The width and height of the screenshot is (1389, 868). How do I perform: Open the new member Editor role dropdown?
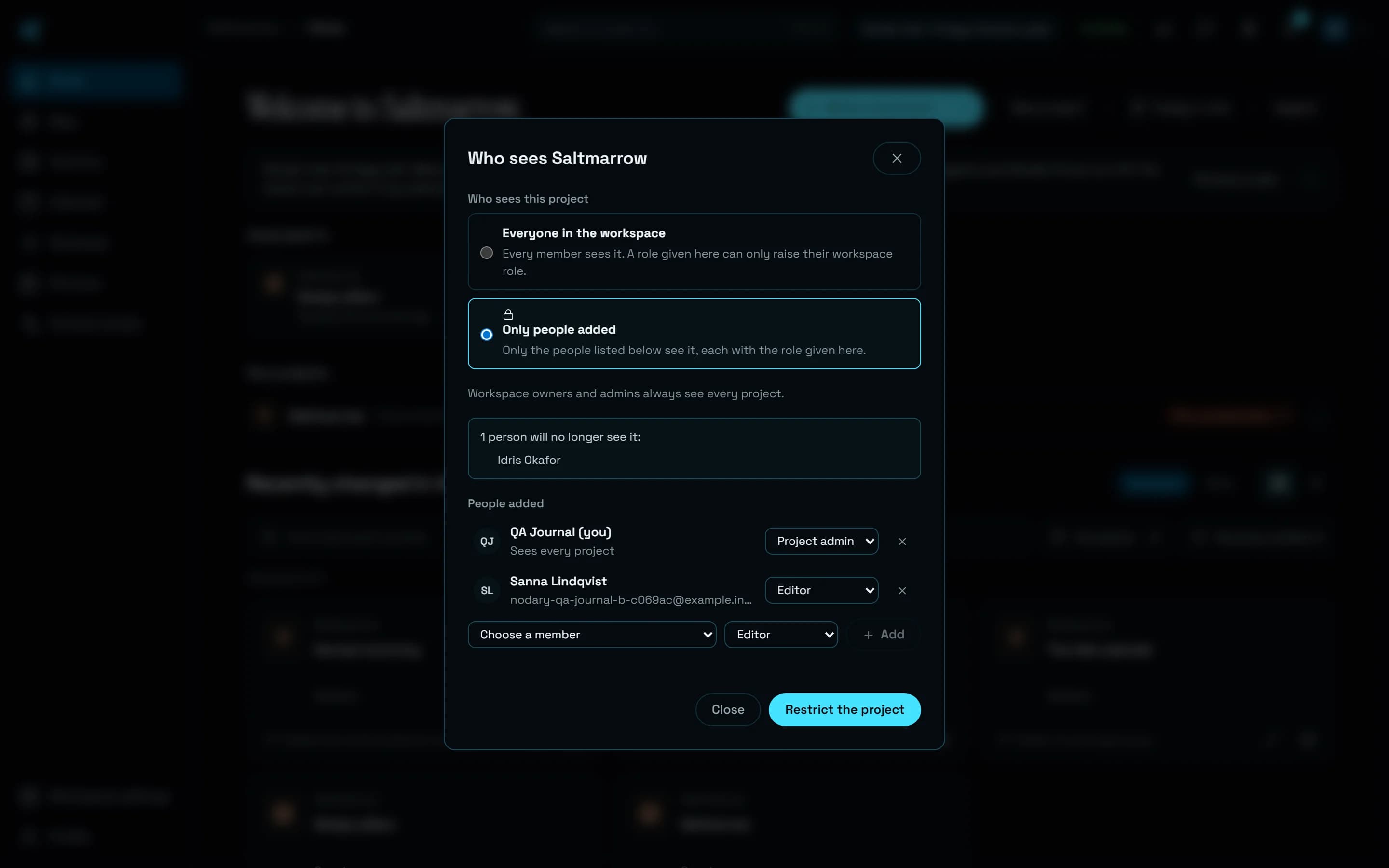pyautogui.click(x=781, y=634)
